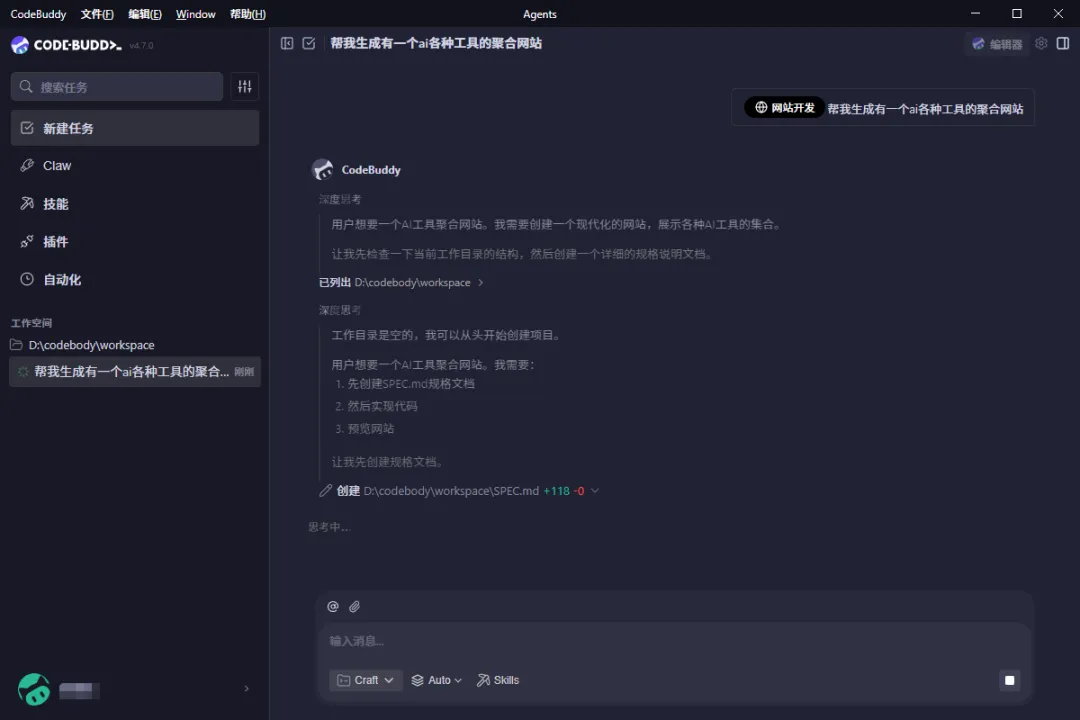Expand the SPEC.md diff chevron
Image resolution: width=1080 pixels, height=720 pixels.
[x=595, y=491]
